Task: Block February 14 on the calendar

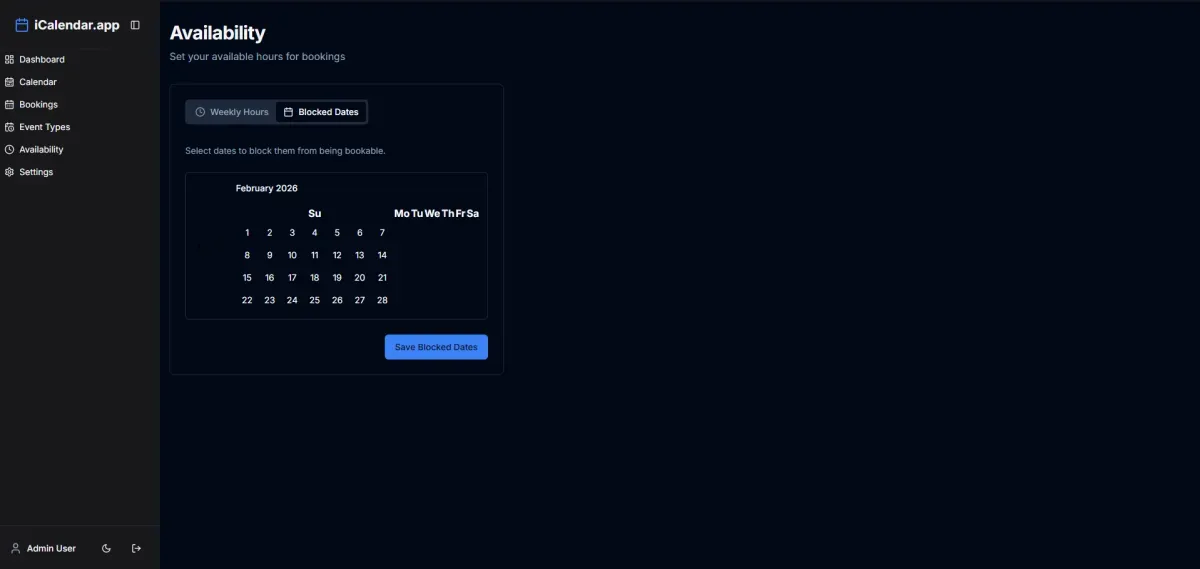Action: pyautogui.click(x=382, y=255)
